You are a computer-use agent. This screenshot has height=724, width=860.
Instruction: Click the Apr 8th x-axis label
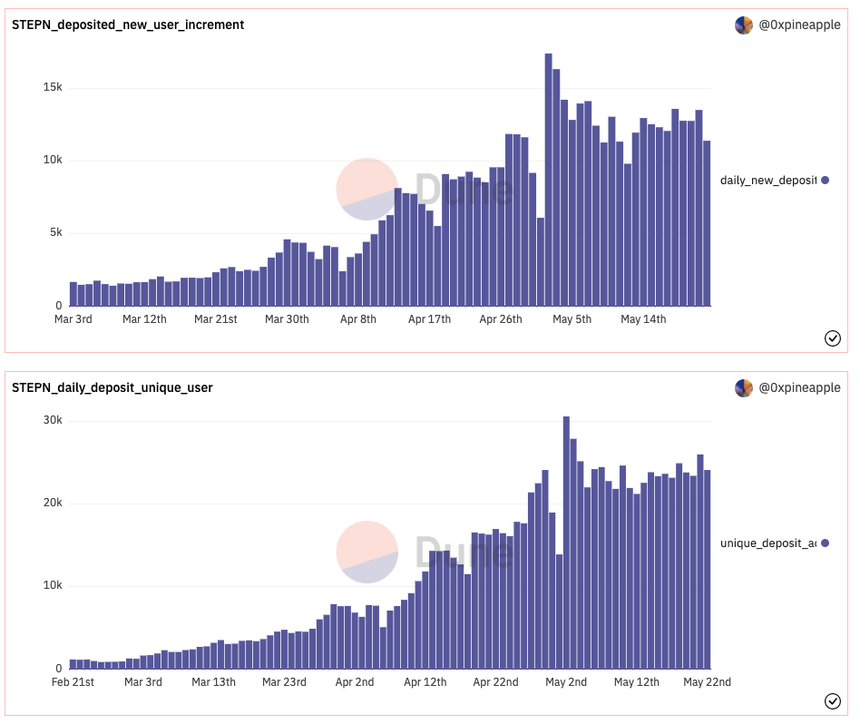coord(358,319)
